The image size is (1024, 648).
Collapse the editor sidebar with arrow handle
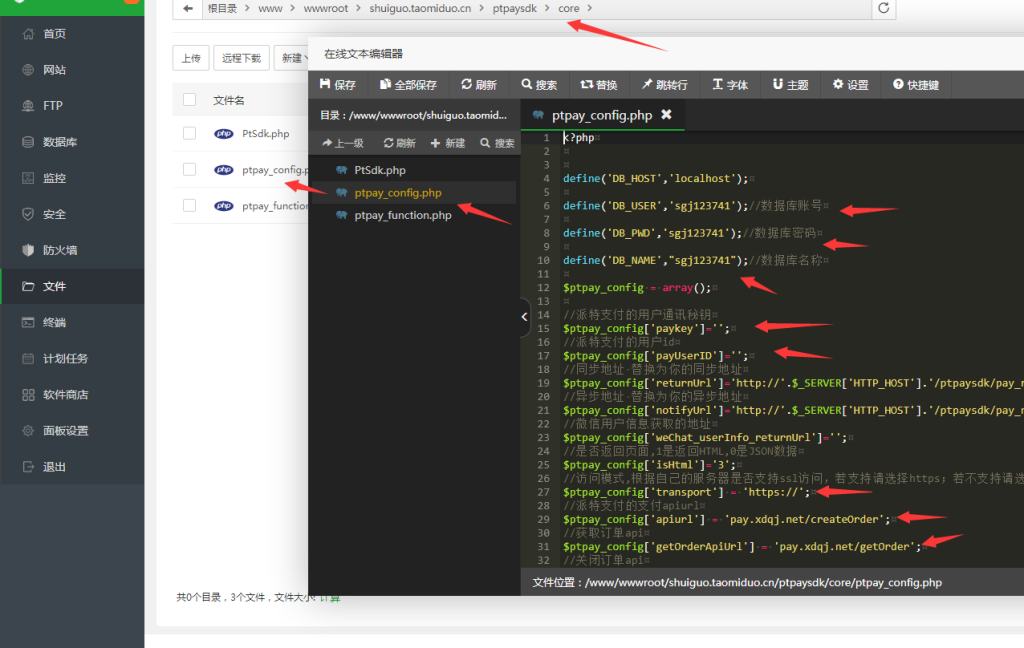tap(525, 317)
